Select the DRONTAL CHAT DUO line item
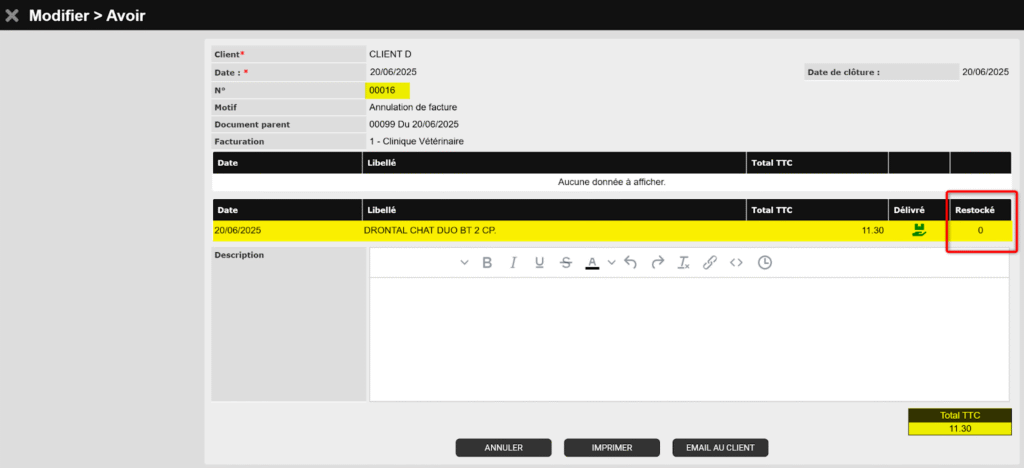Image resolution: width=1024 pixels, height=468 pixels. tap(430, 231)
